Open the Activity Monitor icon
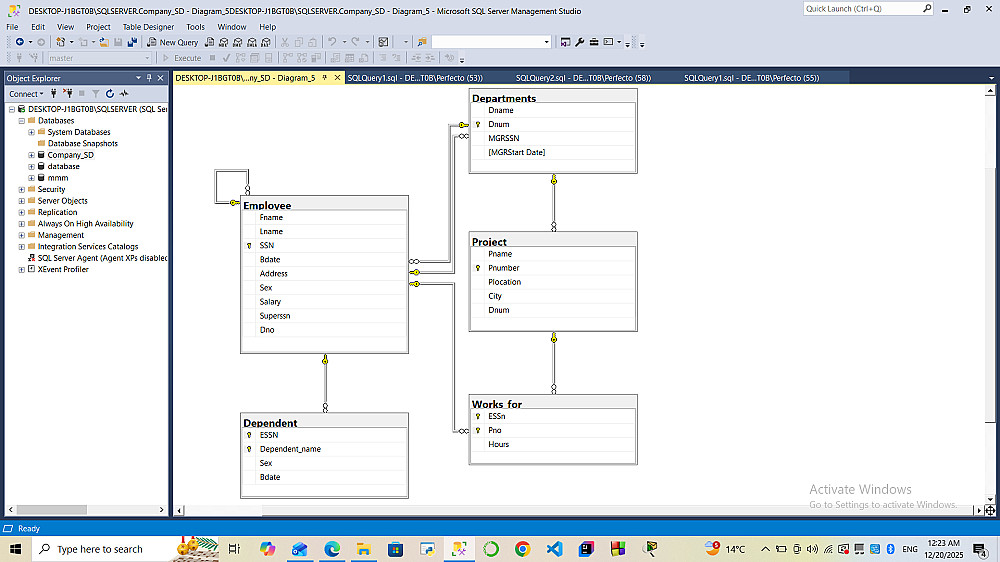 [124, 93]
